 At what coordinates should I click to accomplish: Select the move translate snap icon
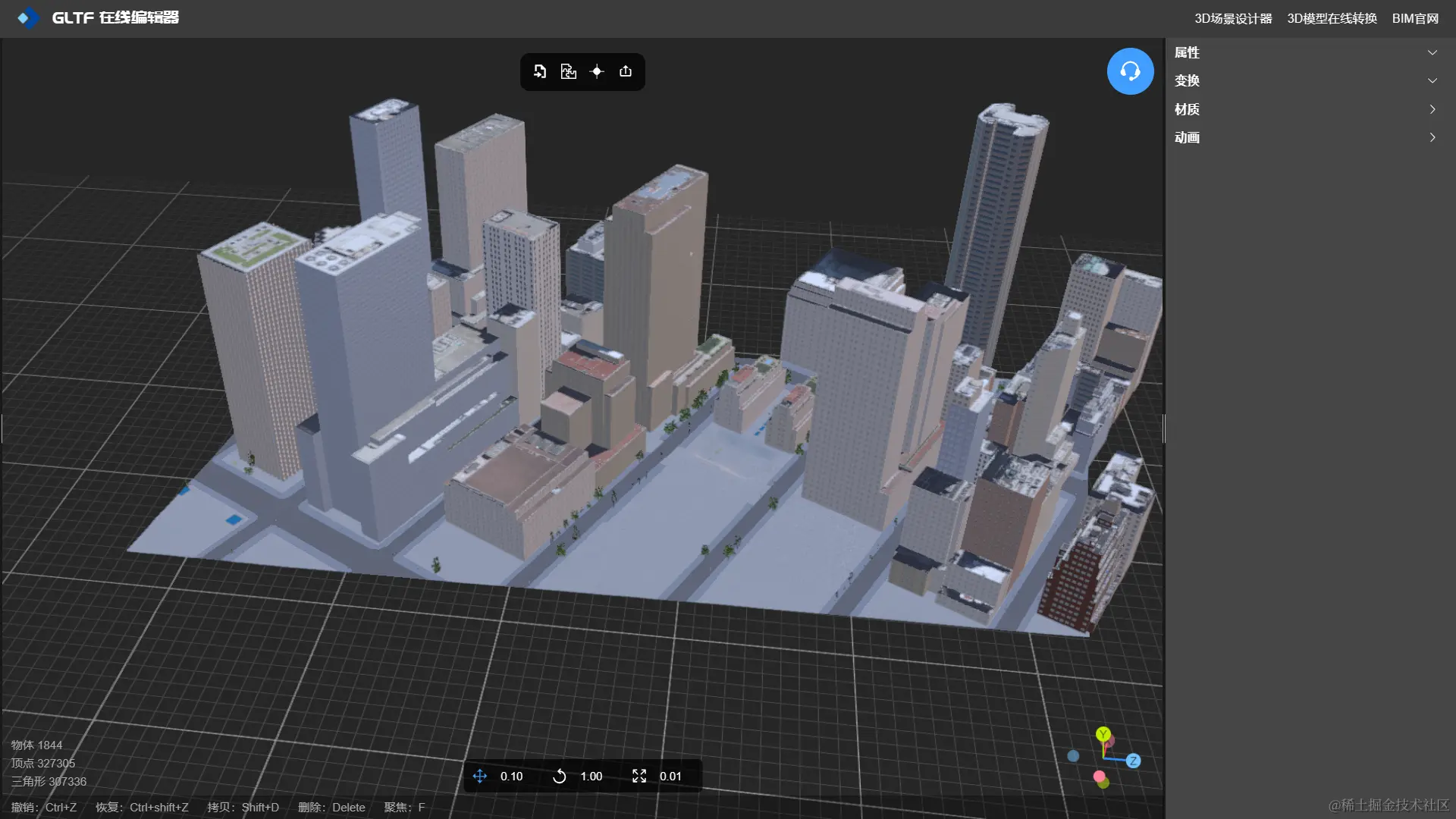[x=480, y=776]
